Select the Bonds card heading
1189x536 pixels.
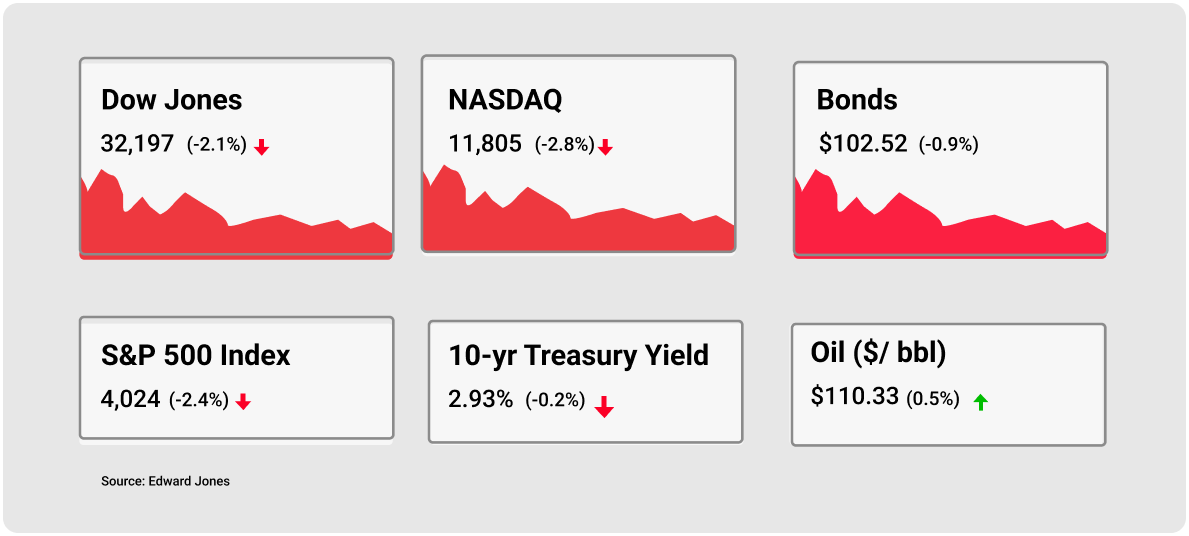[857, 100]
